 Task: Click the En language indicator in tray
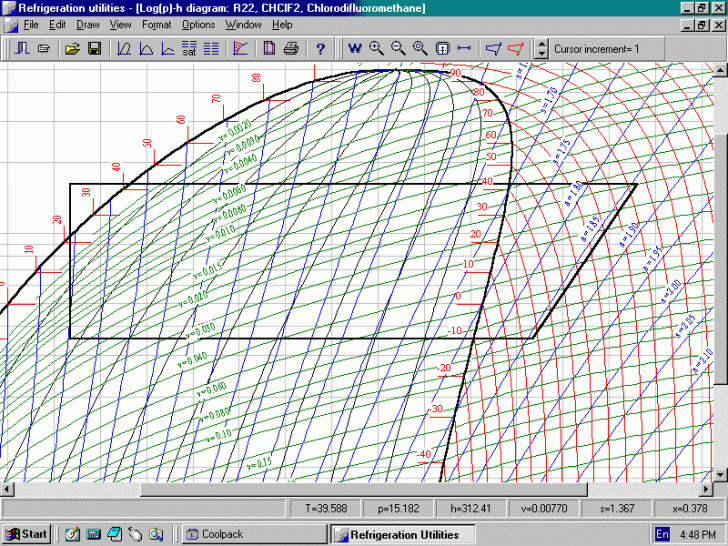pyautogui.click(x=662, y=534)
